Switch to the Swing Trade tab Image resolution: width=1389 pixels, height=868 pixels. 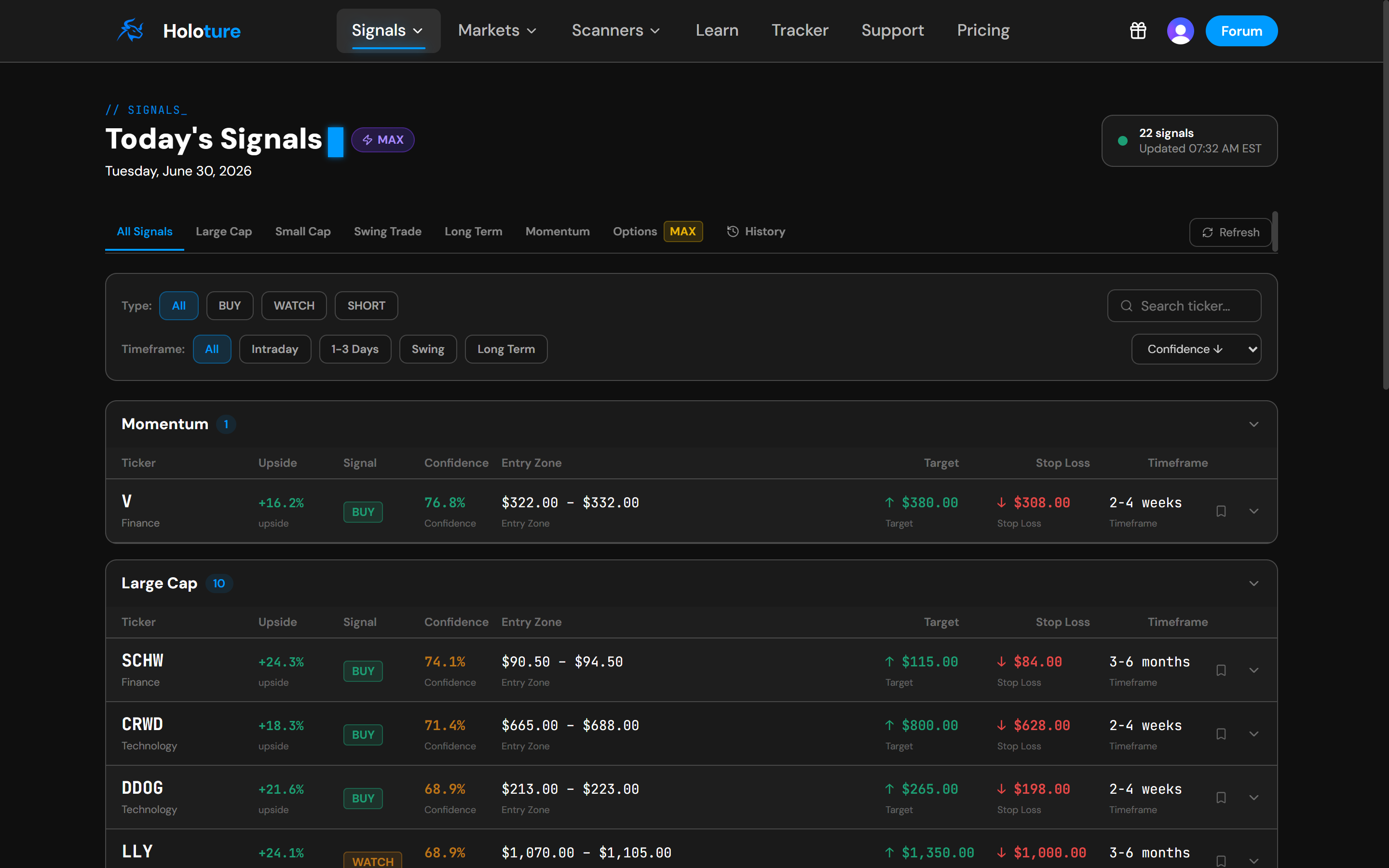click(387, 231)
